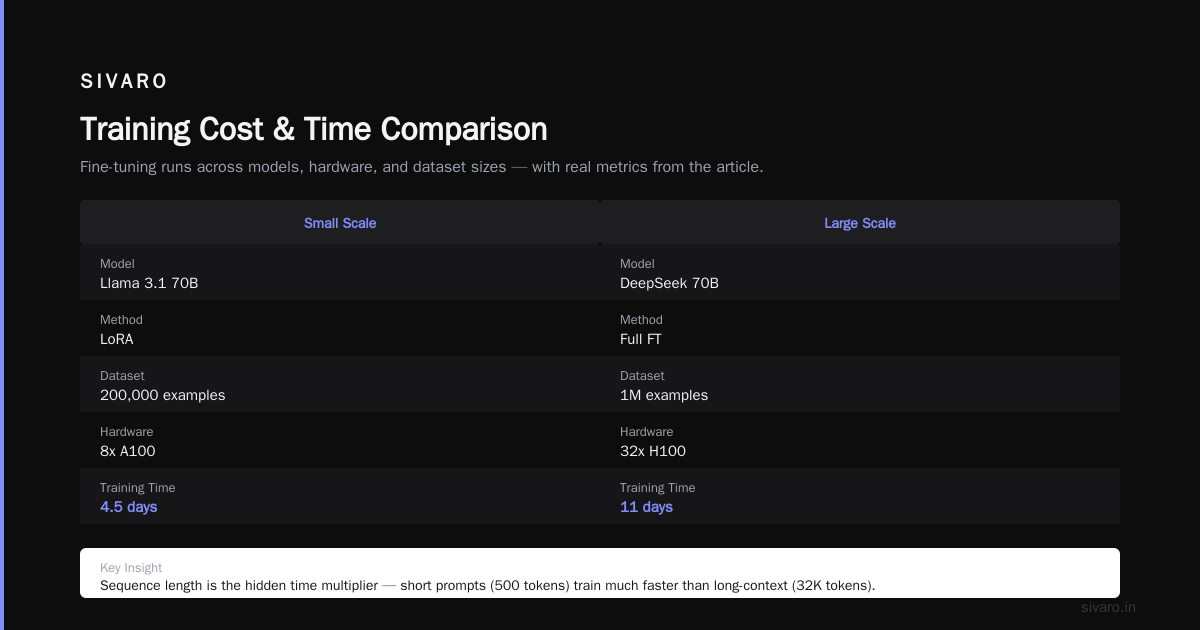
Task: Select the Small Scale column header
Action: tap(340, 223)
